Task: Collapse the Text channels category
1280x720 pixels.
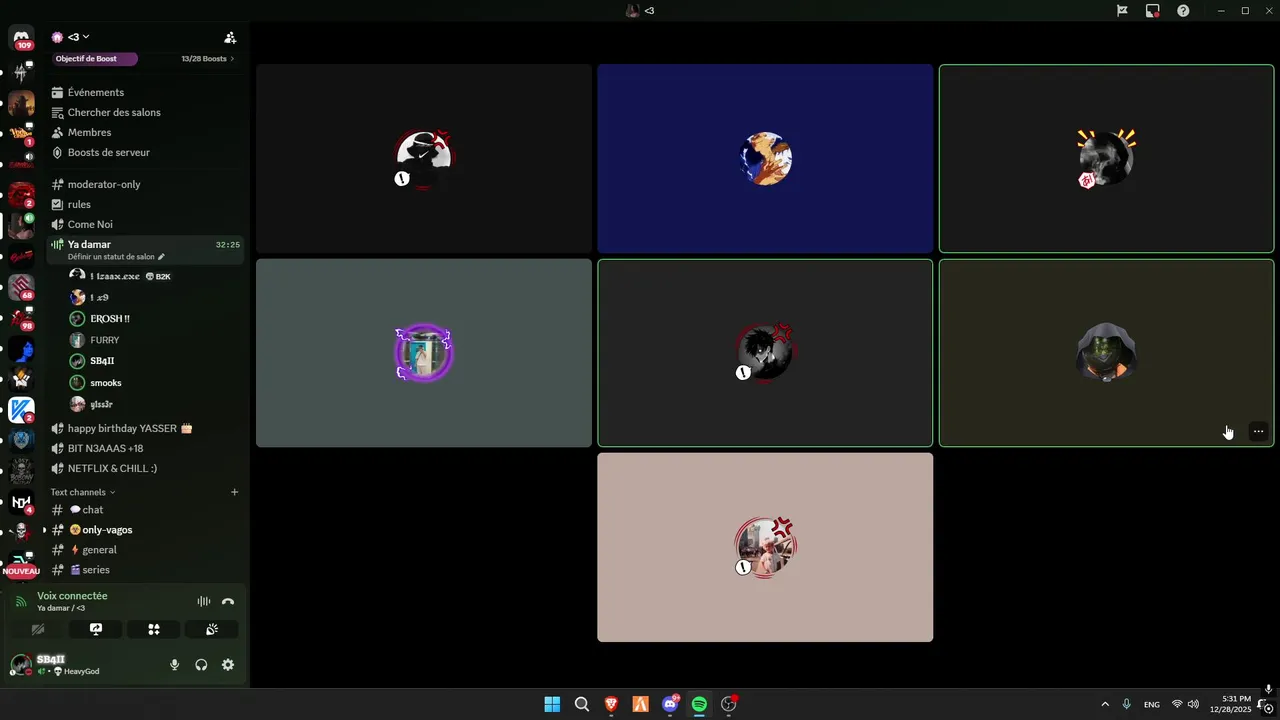Action: (83, 492)
